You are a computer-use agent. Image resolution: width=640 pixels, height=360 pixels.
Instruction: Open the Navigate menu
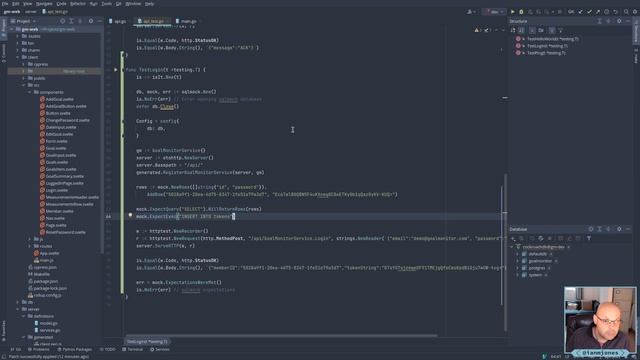pos(44,4)
